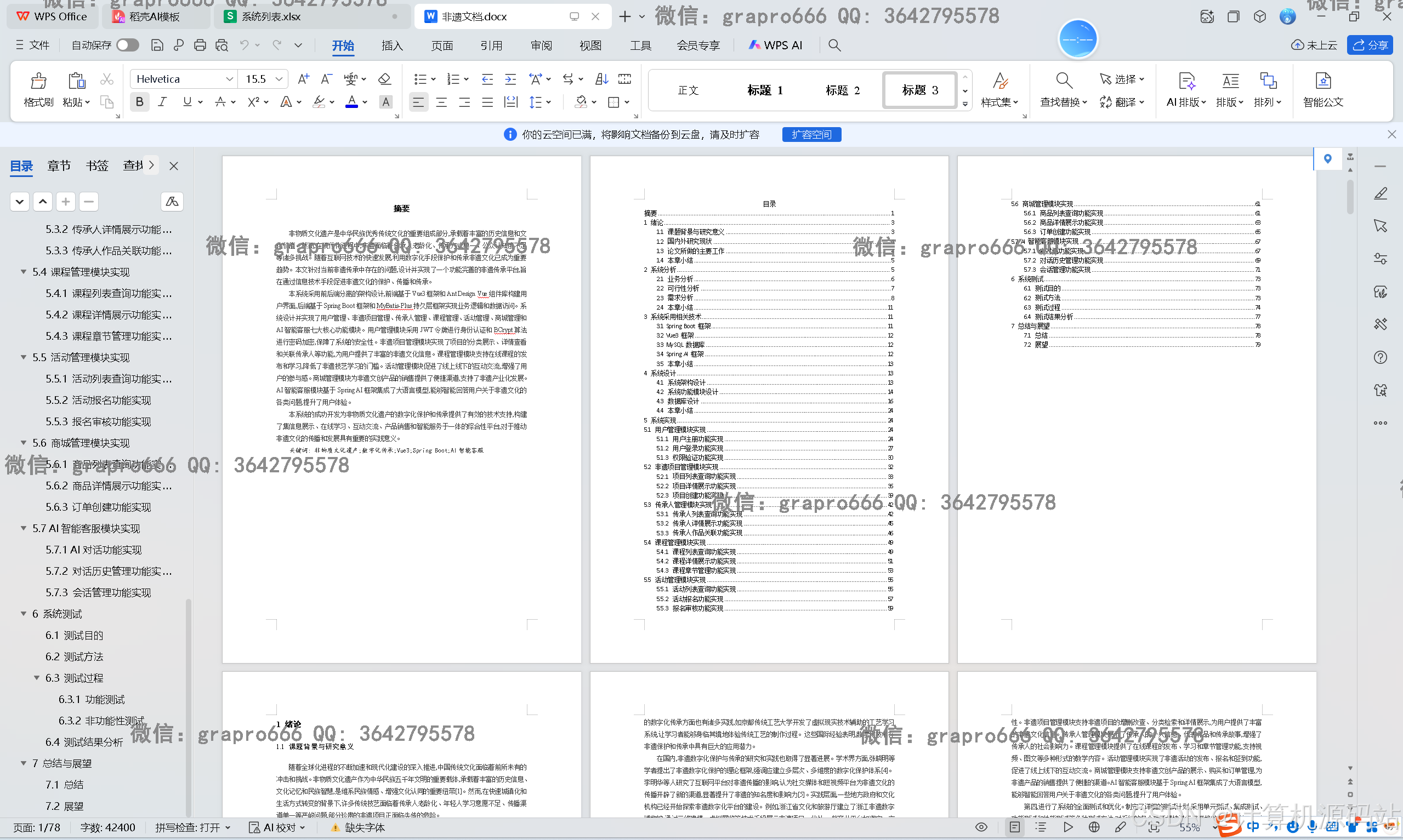
Task: Open the 15.5 font size dropdown
Action: [279, 79]
